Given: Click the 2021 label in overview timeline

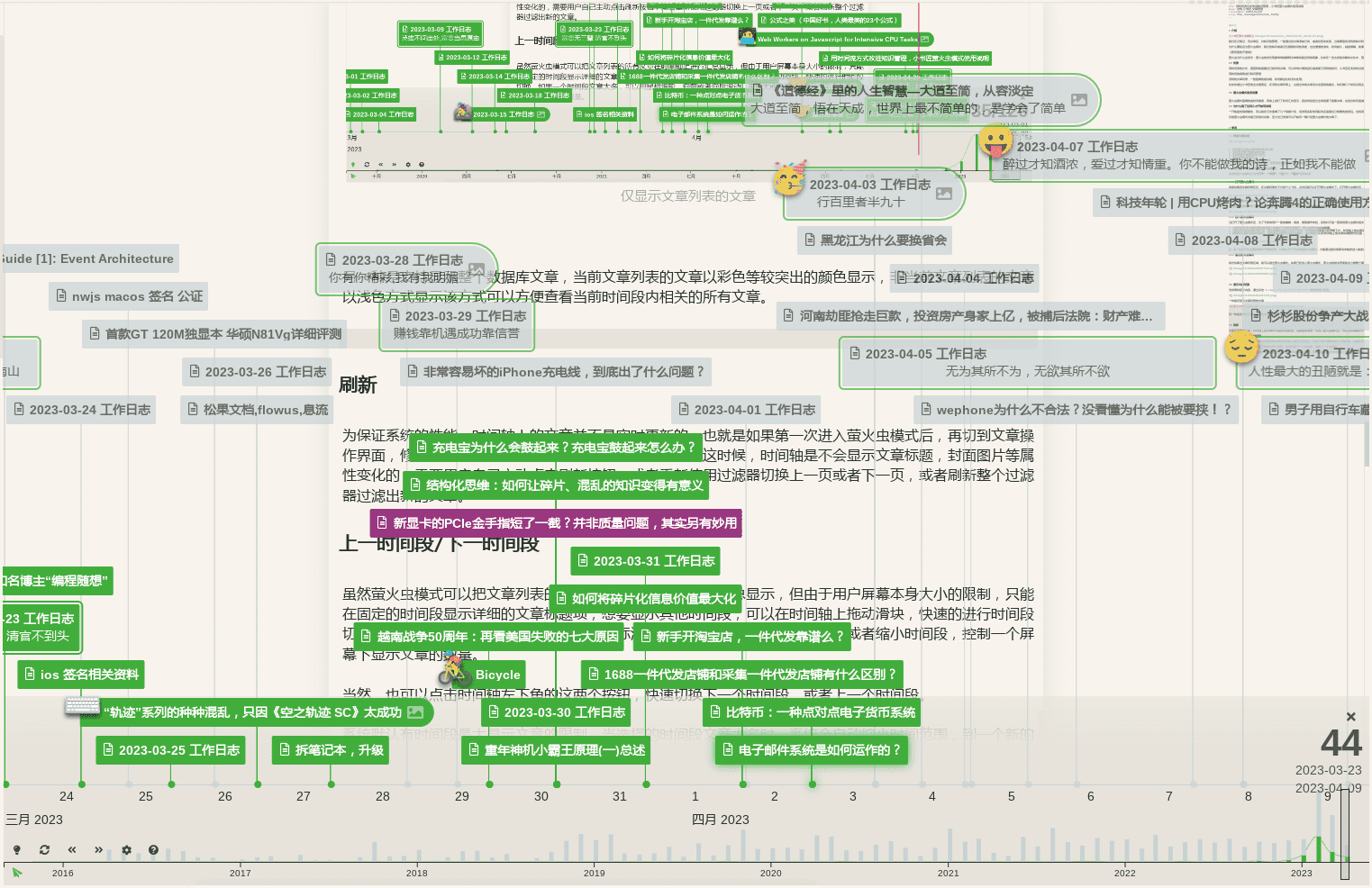Looking at the screenshot, I should pyautogui.click(x=949, y=873).
